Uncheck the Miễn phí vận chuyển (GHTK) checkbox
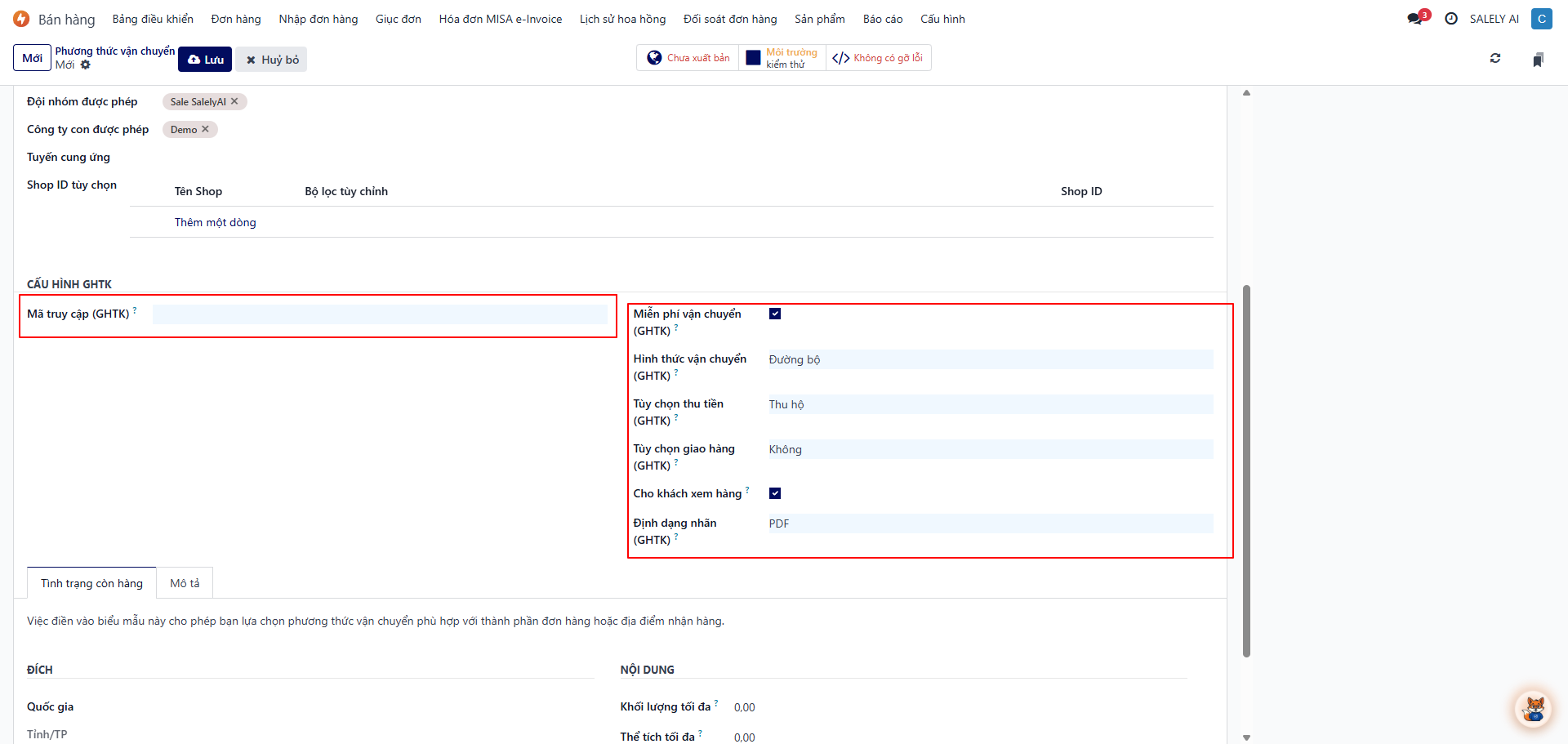This screenshot has height=744, width=1568. (x=775, y=314)
